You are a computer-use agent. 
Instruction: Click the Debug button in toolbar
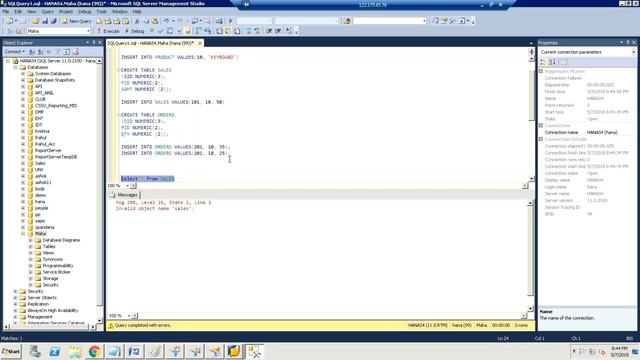click(135, 31)
